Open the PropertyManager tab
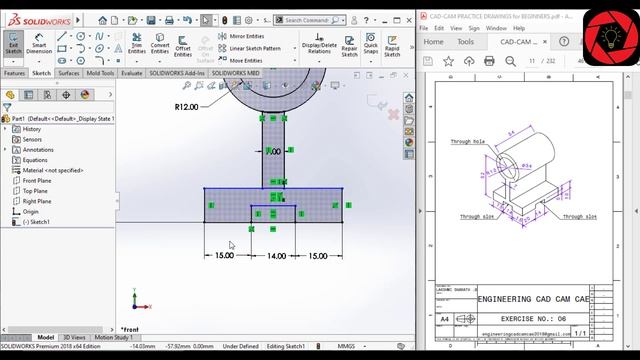The height and width of the screenshot is (360, 640). pos(29,95)
